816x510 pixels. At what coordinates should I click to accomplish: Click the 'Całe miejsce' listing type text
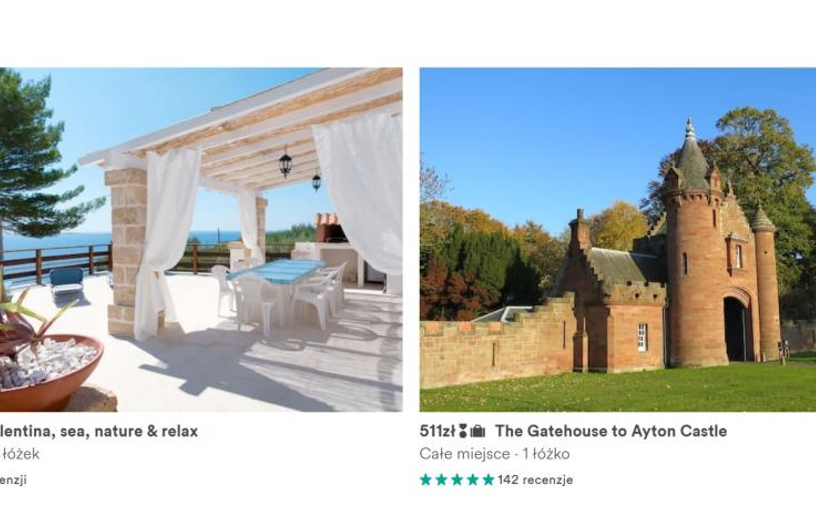(465, 454)
